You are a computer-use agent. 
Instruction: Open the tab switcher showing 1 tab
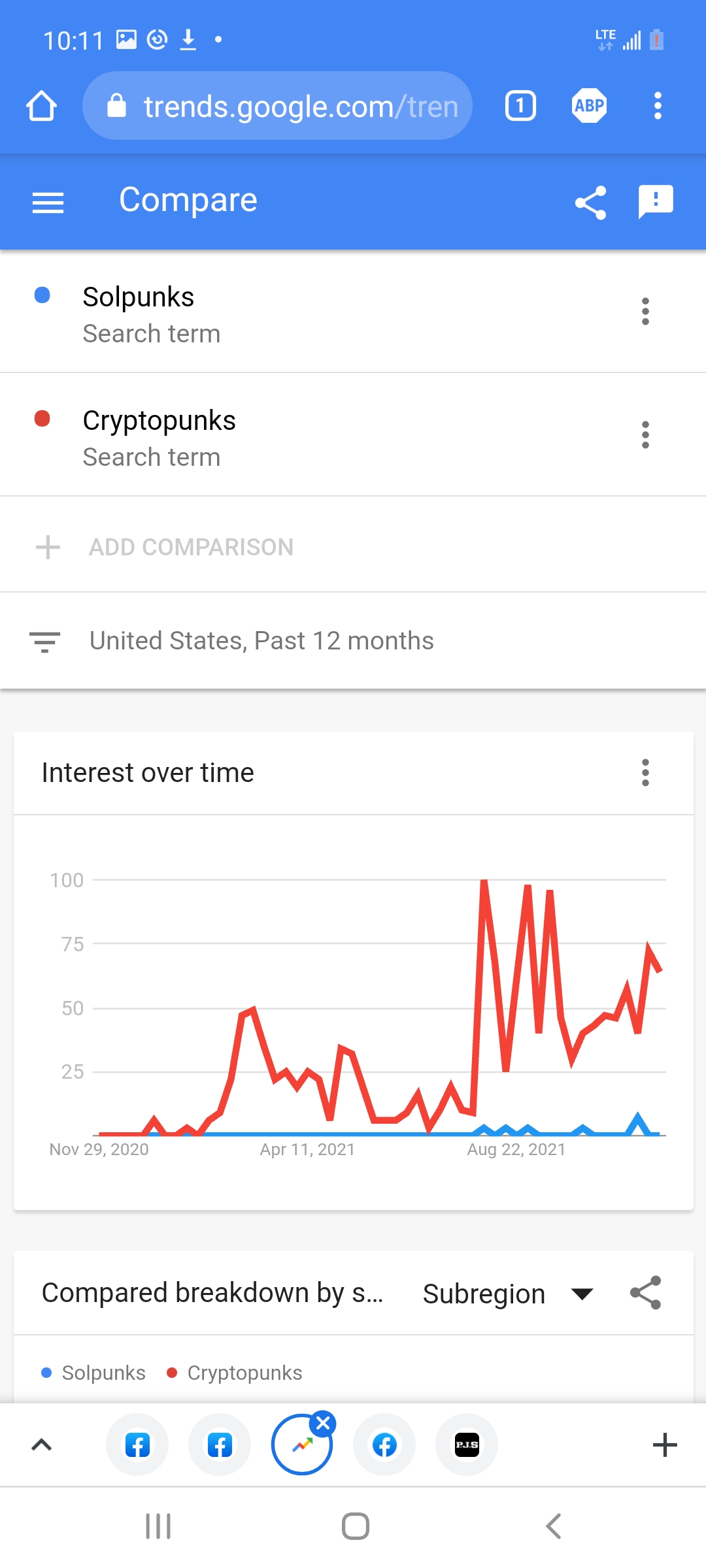(520, 106)
